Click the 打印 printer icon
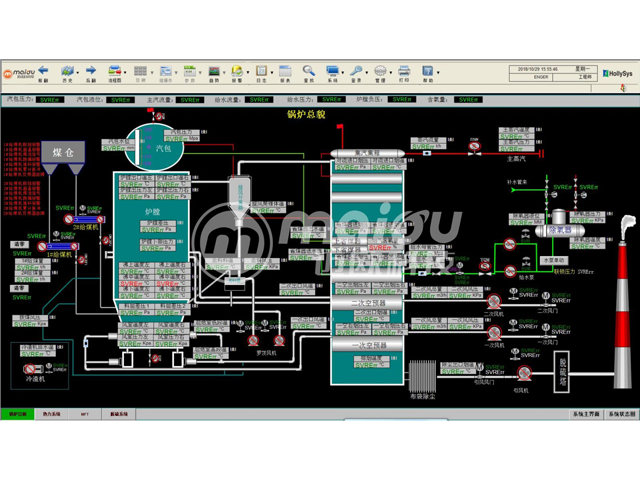Image resolution: width=640 pixels, height=480 pixels. (404, 71)
